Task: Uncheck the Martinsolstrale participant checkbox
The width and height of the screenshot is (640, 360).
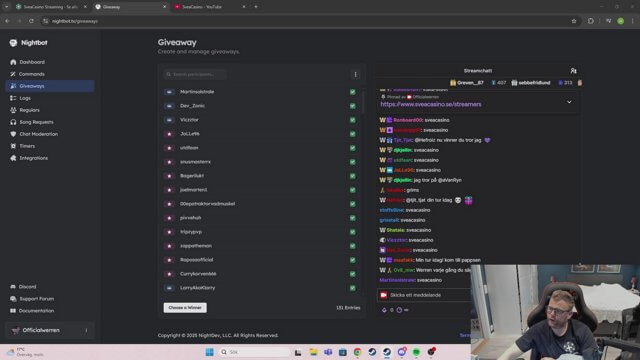Action: 353,92
